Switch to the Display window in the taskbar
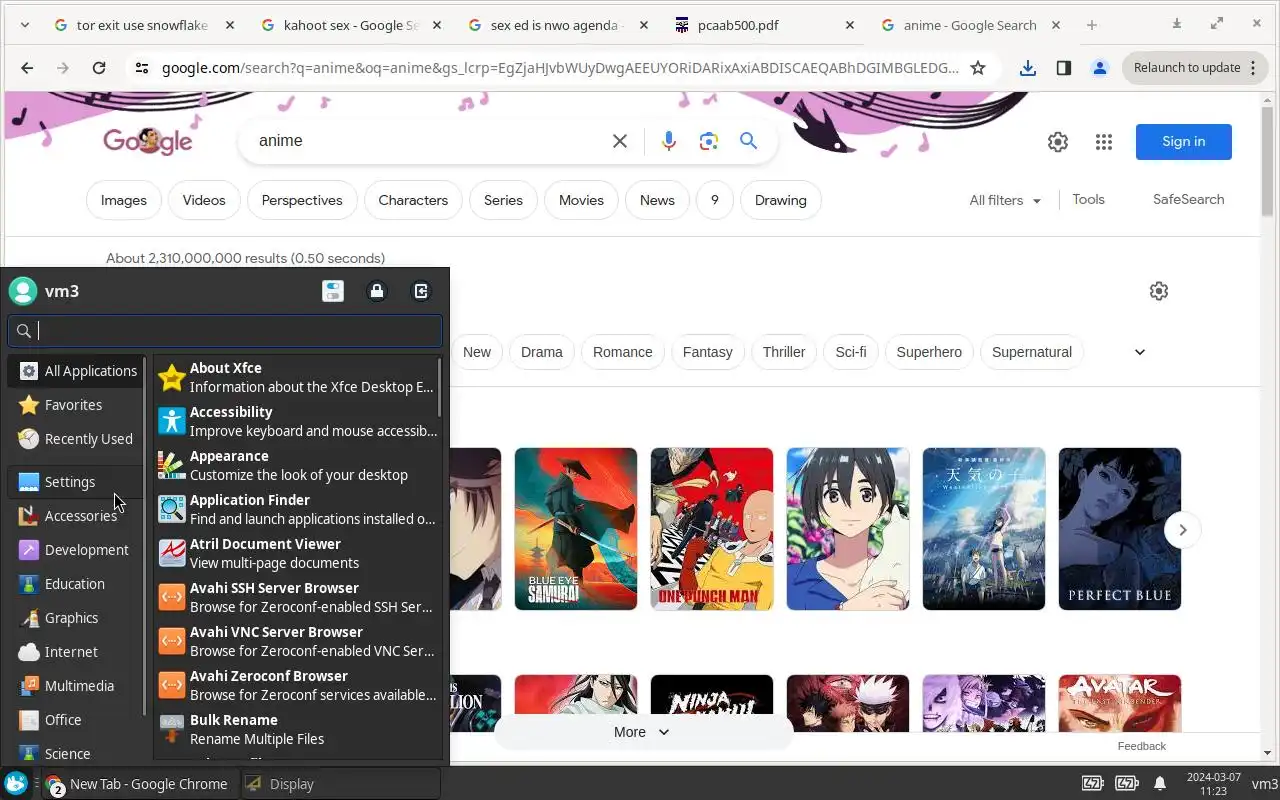1280x800 pixels. (x=341, y=784)
